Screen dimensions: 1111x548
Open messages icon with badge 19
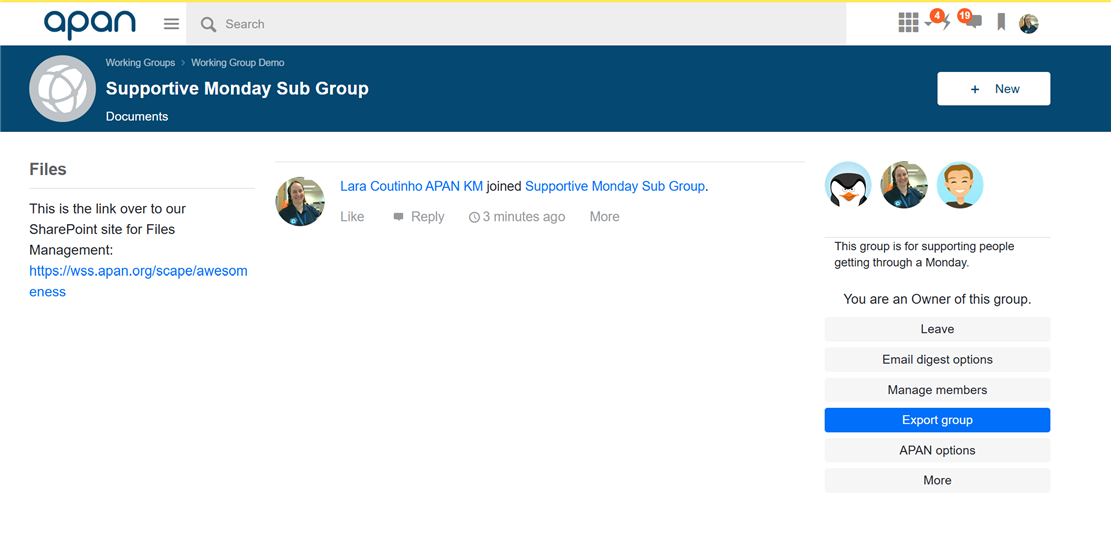[x=971, y=20]
